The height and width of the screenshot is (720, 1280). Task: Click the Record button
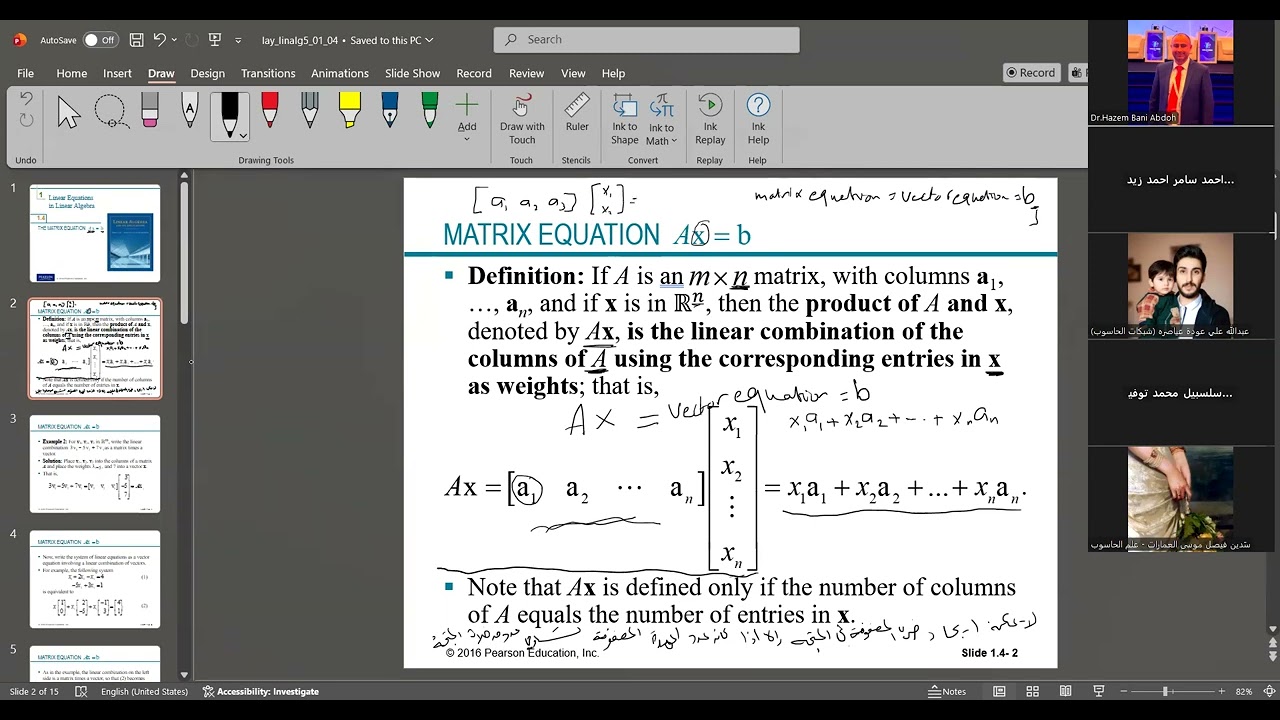point(1031,73)
